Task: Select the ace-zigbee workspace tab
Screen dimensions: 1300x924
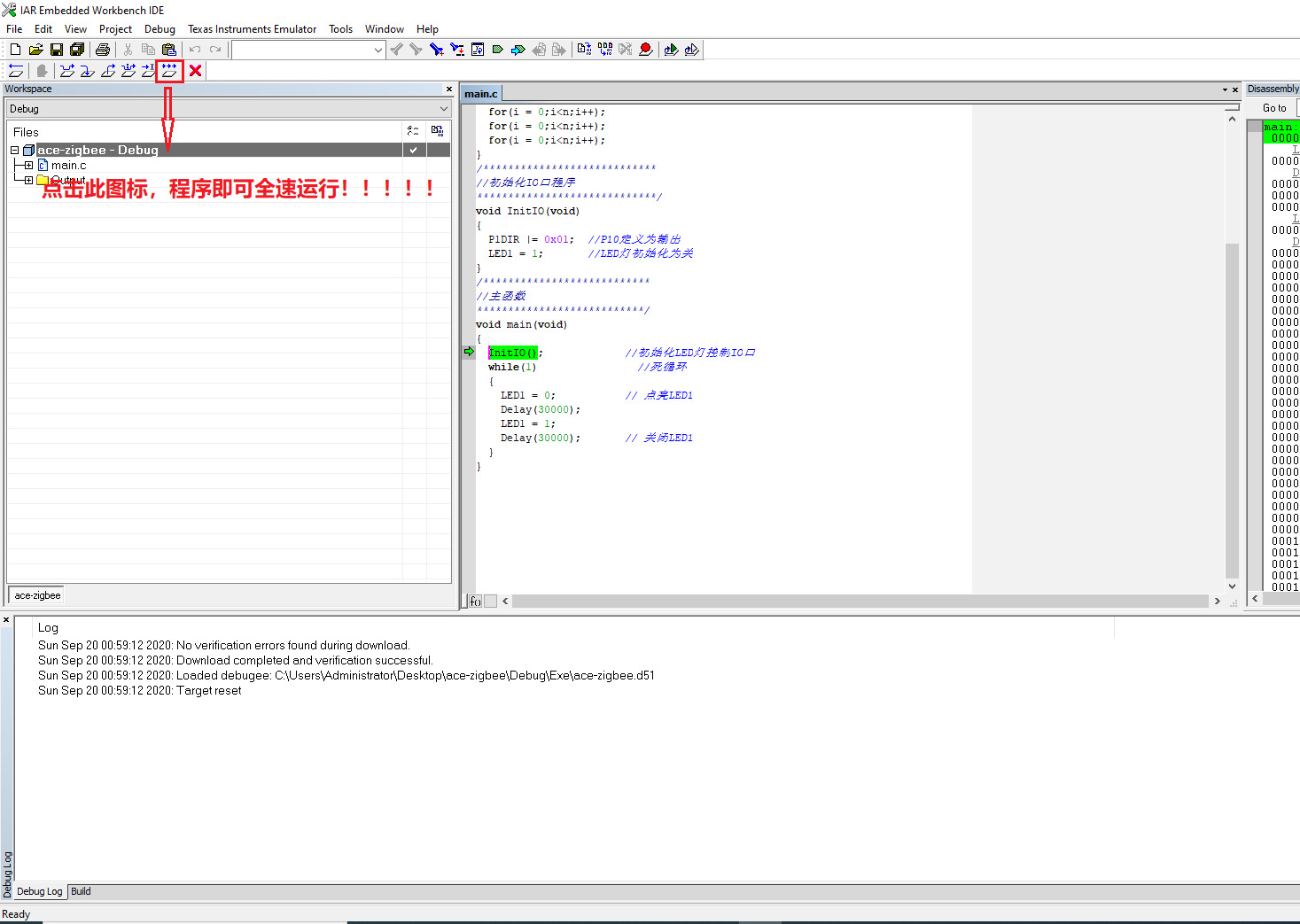Action: pos(37,595)
